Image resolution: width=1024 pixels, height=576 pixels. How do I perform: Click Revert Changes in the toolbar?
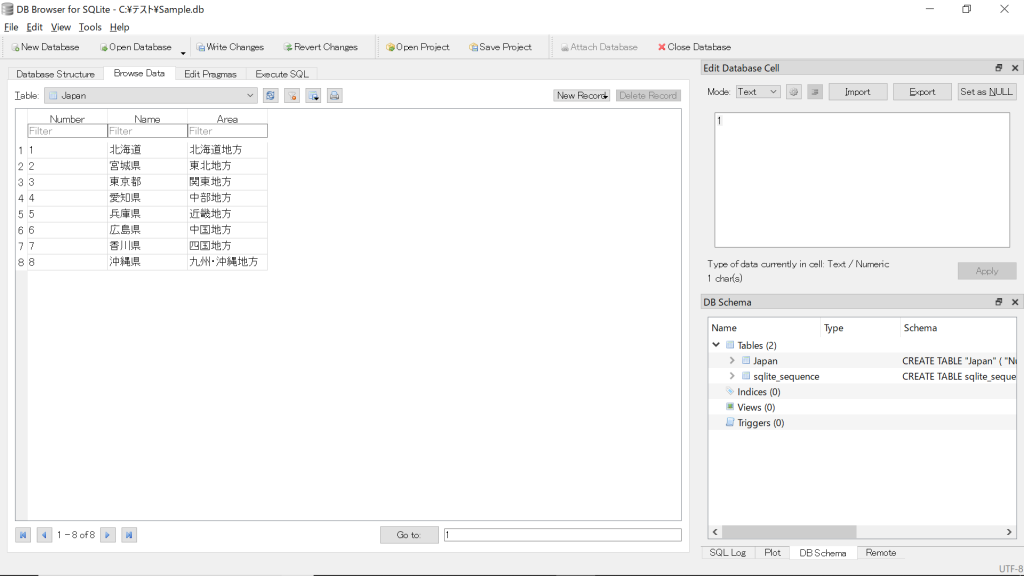tap(321, 47)
